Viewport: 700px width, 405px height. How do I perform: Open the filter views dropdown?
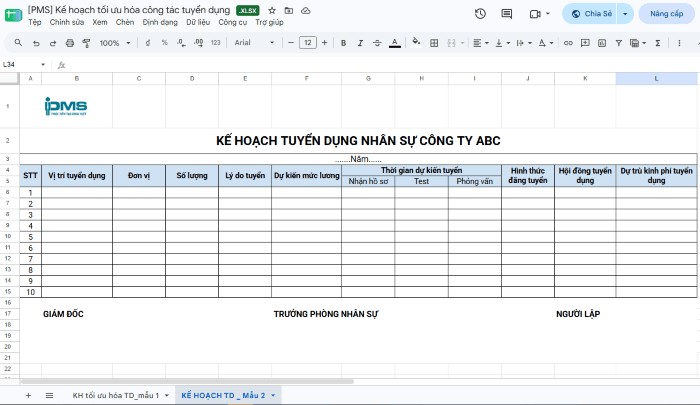tap(638, 43)
